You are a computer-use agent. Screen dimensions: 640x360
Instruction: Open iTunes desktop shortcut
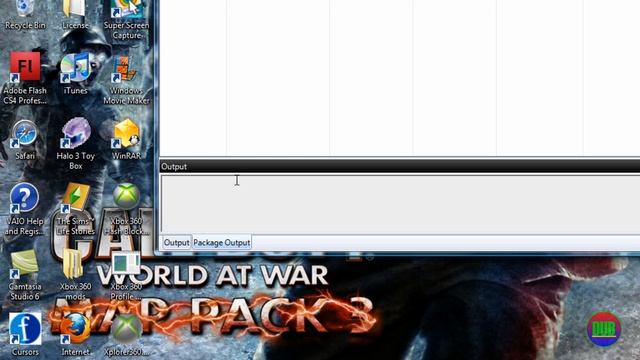click(x=76, y=73)
